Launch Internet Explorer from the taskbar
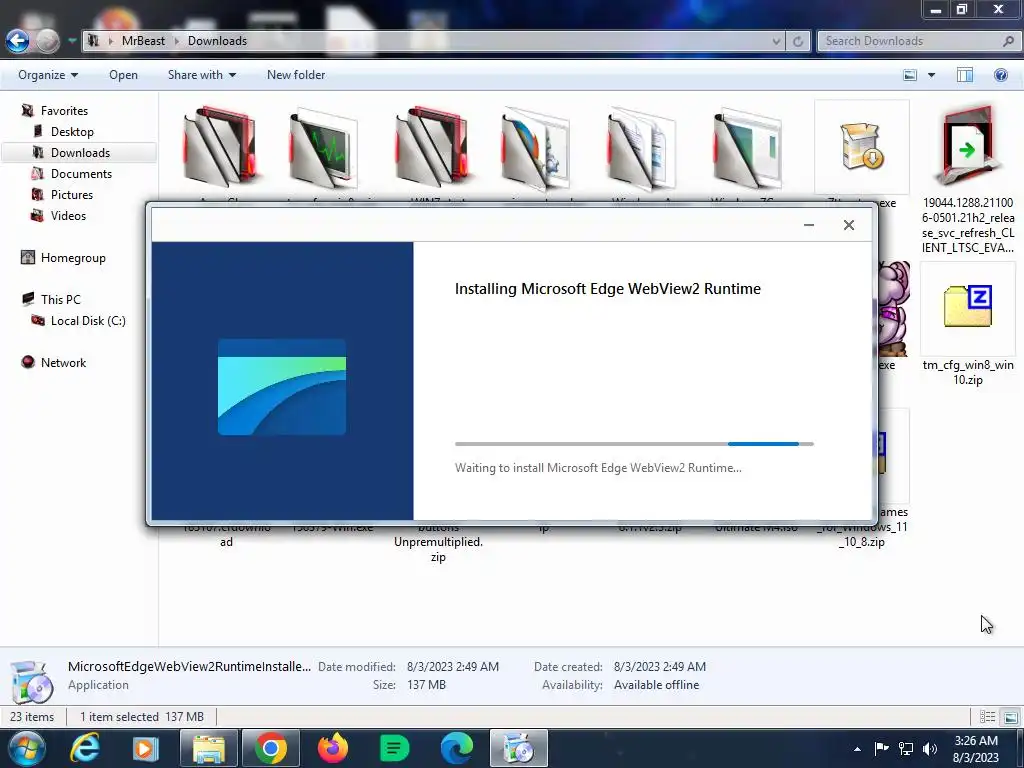 tap(86, 748)
